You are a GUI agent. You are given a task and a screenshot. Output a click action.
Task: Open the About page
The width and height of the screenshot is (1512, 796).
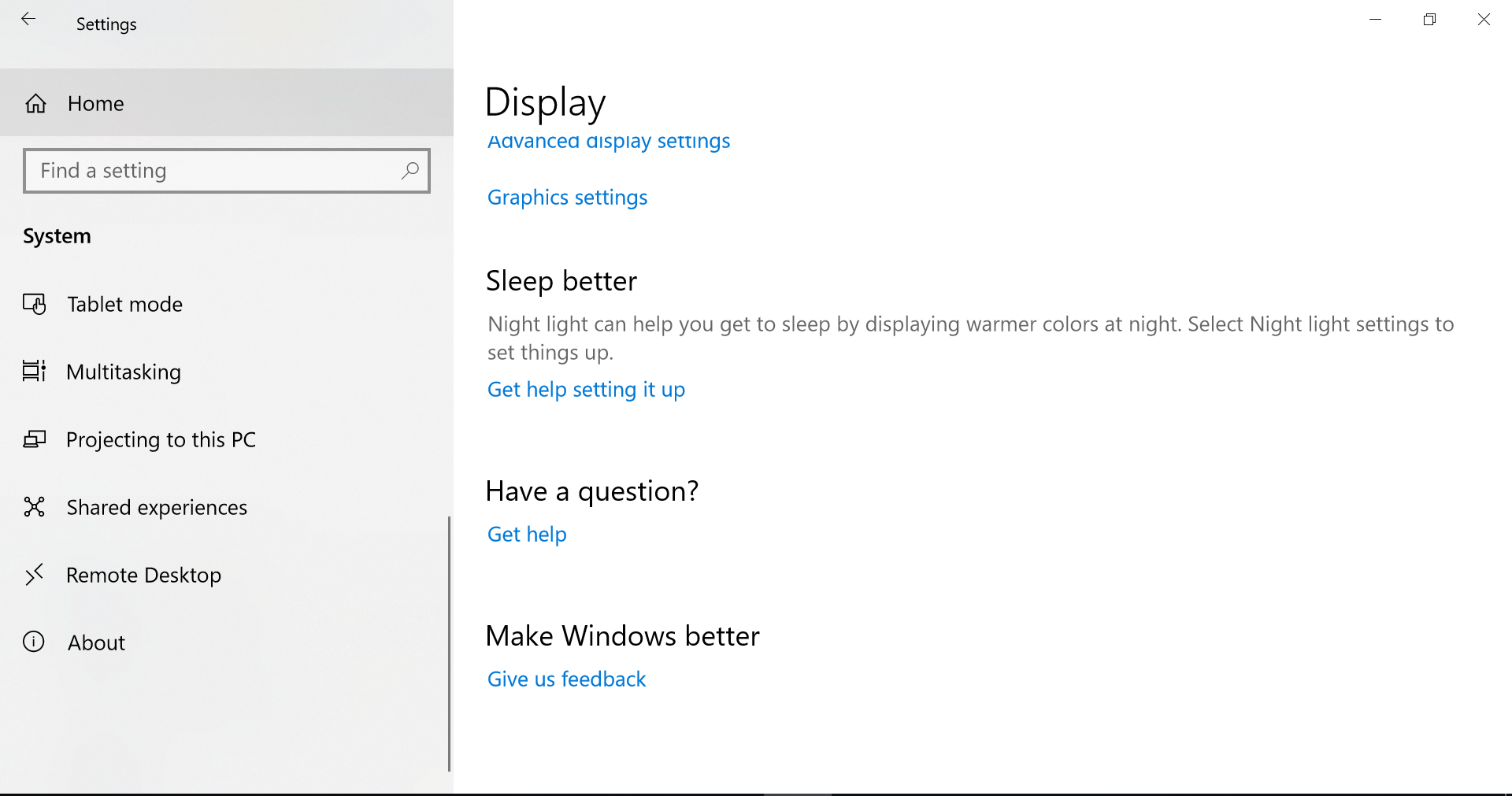pos(227,642)
